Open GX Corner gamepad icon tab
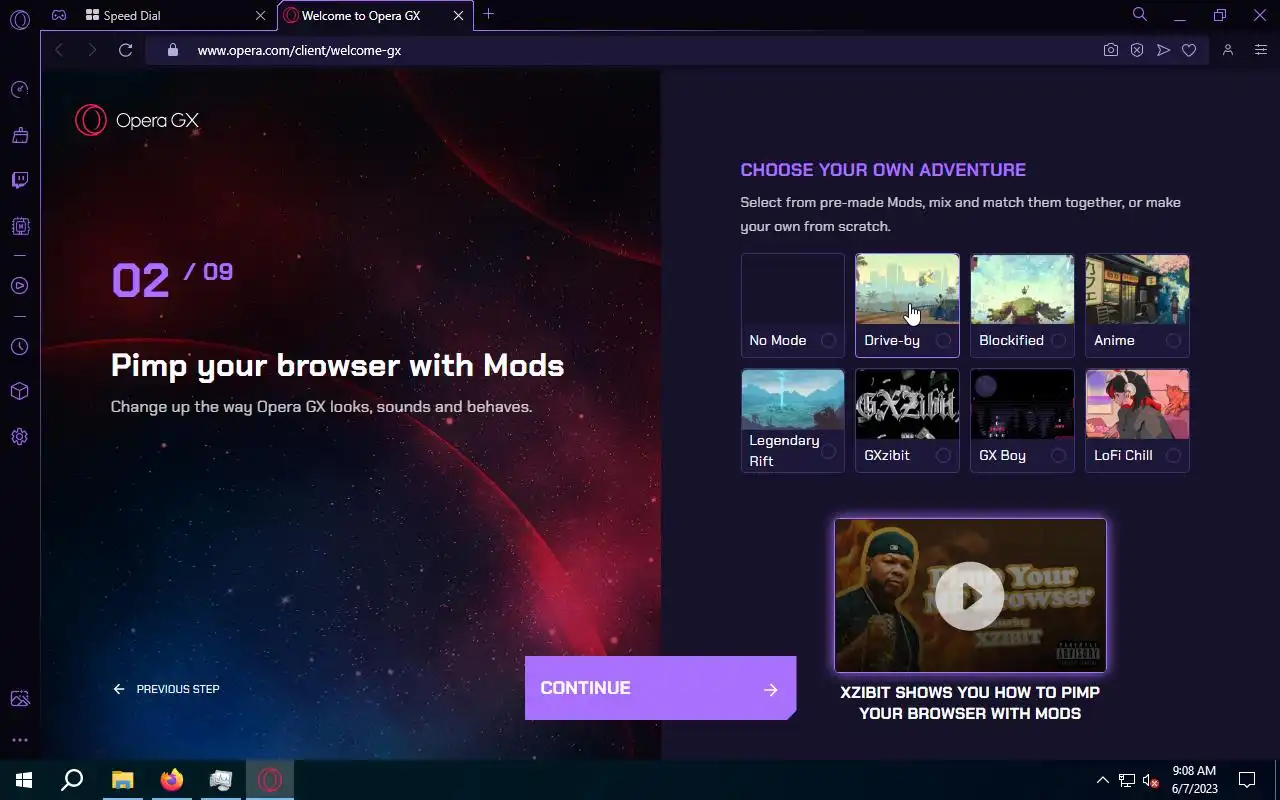The height and width of the screenshot is (800, 1280). (59, 15)
